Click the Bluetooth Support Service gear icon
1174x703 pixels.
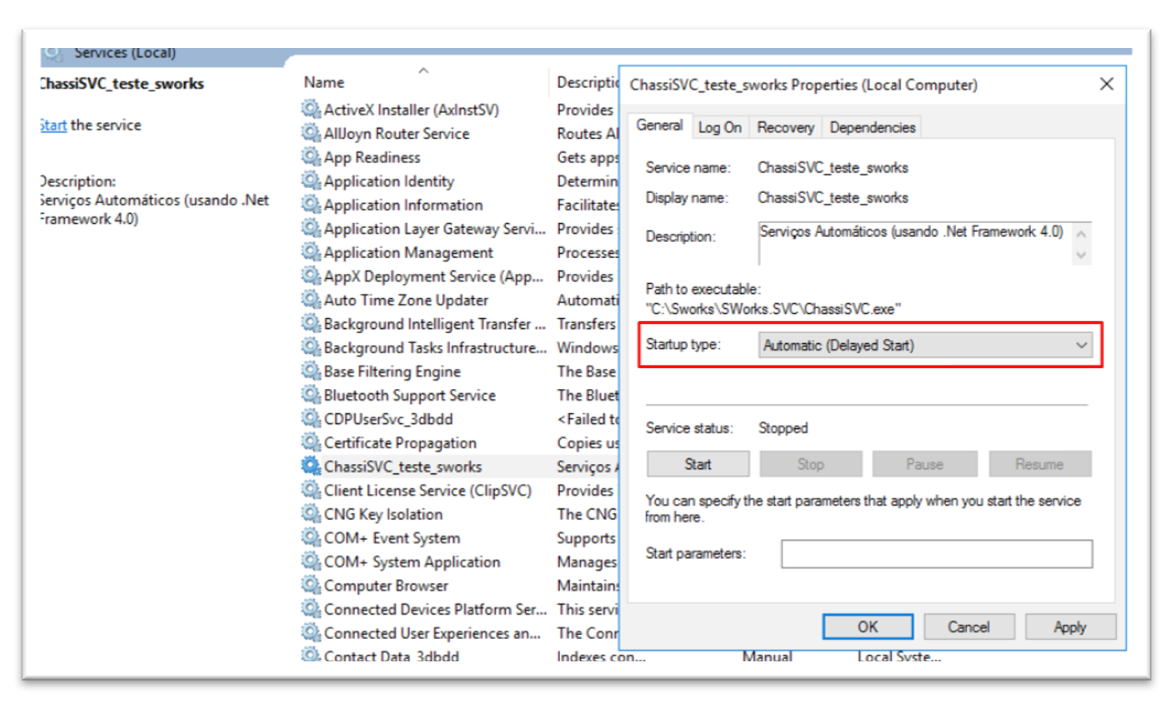(311, 395)
